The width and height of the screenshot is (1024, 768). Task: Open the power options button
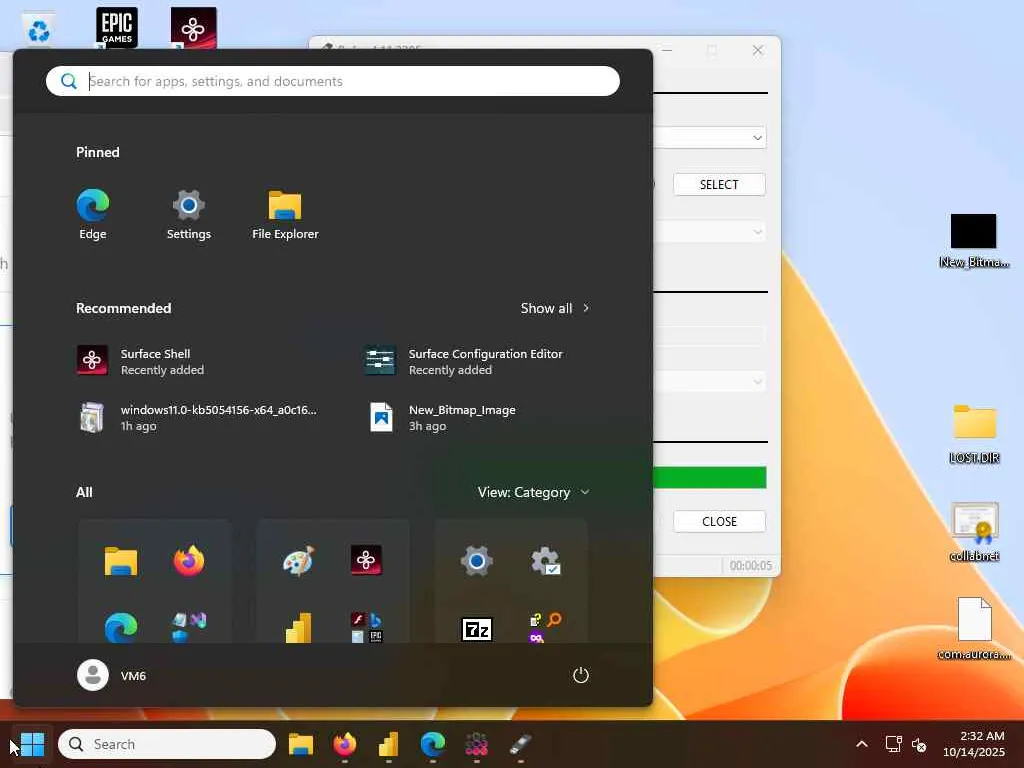pyautogui.click(x=581, y=675)
